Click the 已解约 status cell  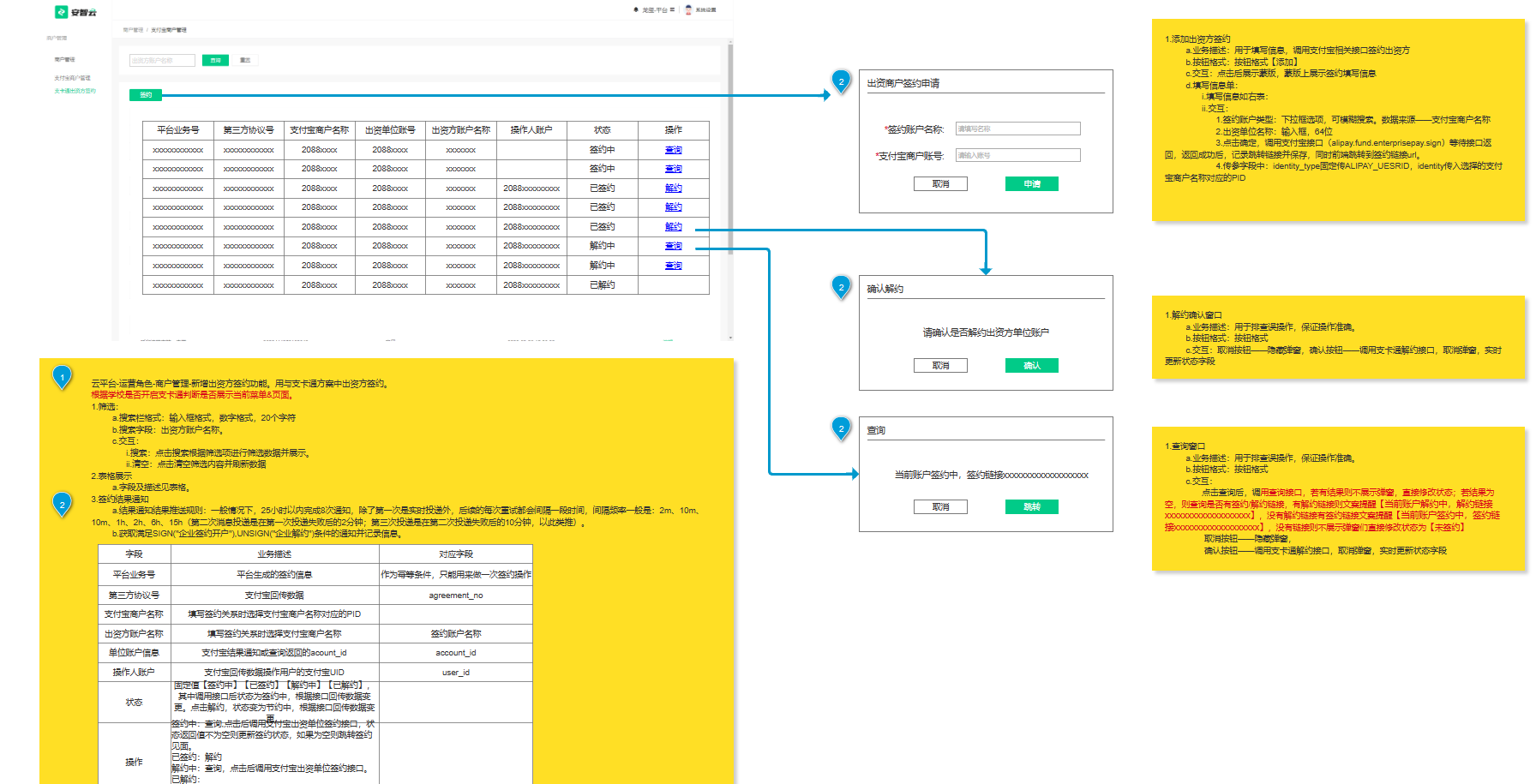603,285
